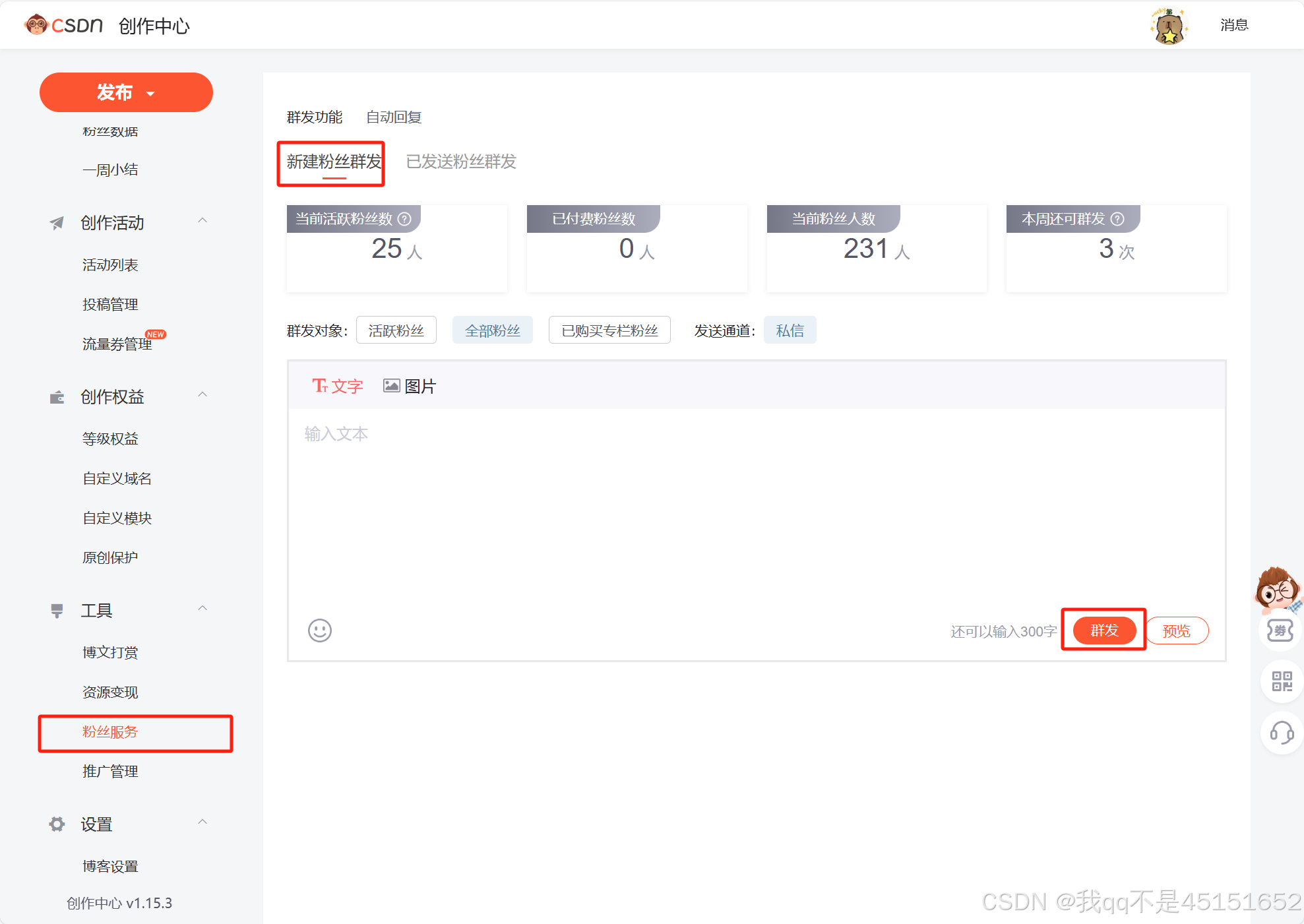1304x924 pixels.
Task: Click the 预览 preview button
Action: click(x=1176, y=631)
